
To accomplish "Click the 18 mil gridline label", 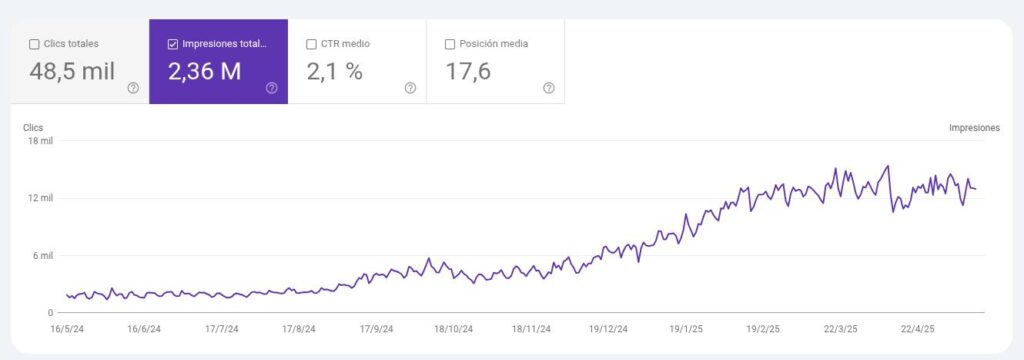I will 39,140.
